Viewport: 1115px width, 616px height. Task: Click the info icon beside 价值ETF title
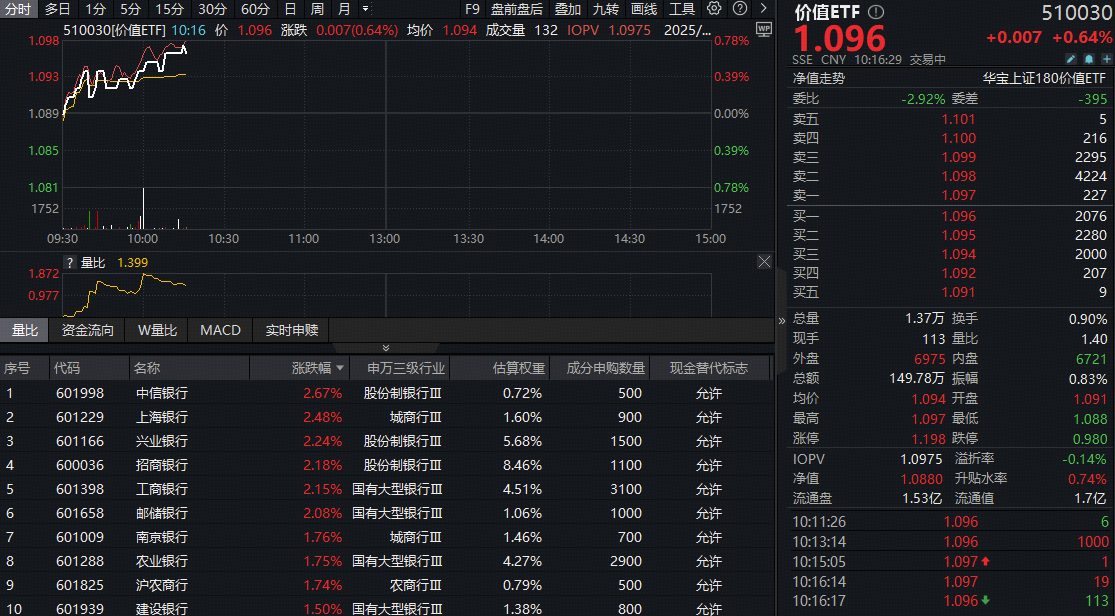click(875, 12)
